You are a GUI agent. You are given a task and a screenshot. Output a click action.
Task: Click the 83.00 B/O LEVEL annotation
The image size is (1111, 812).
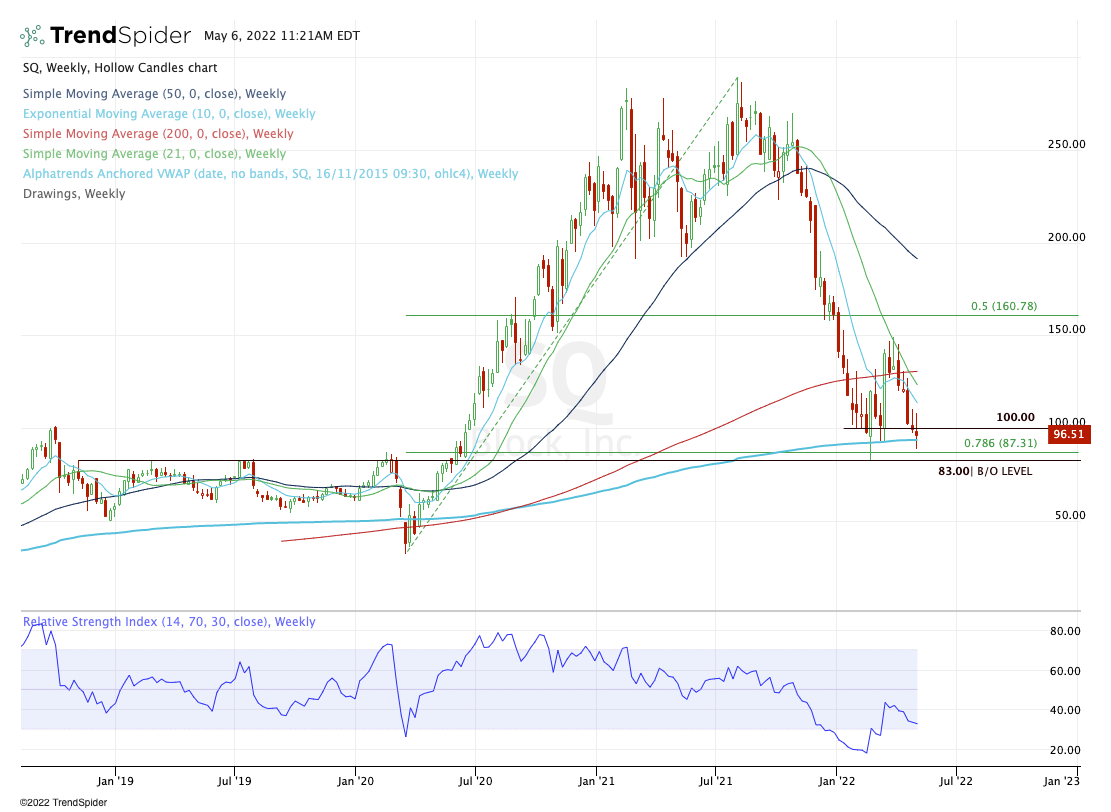pos(985,471)
